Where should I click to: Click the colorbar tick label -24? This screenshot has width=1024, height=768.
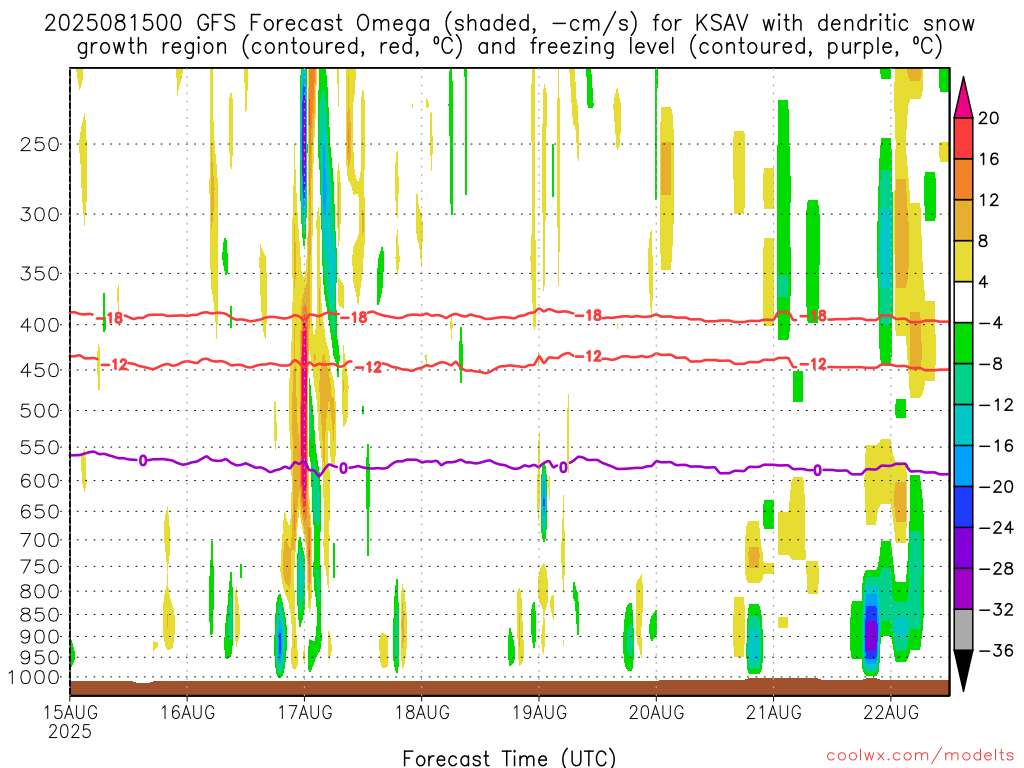(996, 528)
